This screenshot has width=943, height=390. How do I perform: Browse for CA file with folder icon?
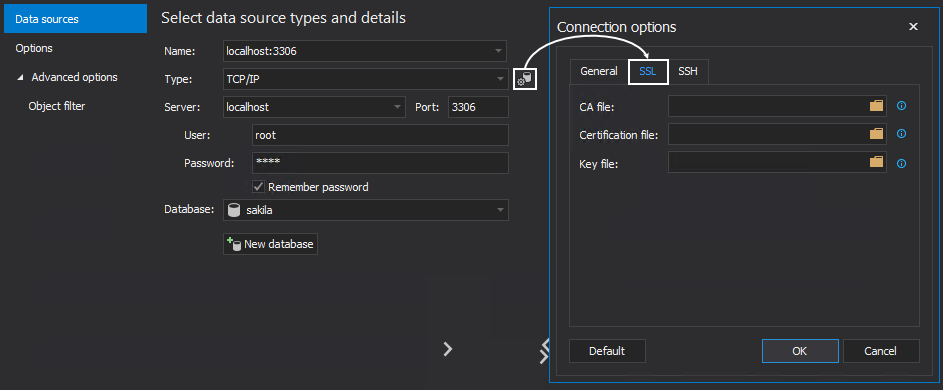(876, 106)
